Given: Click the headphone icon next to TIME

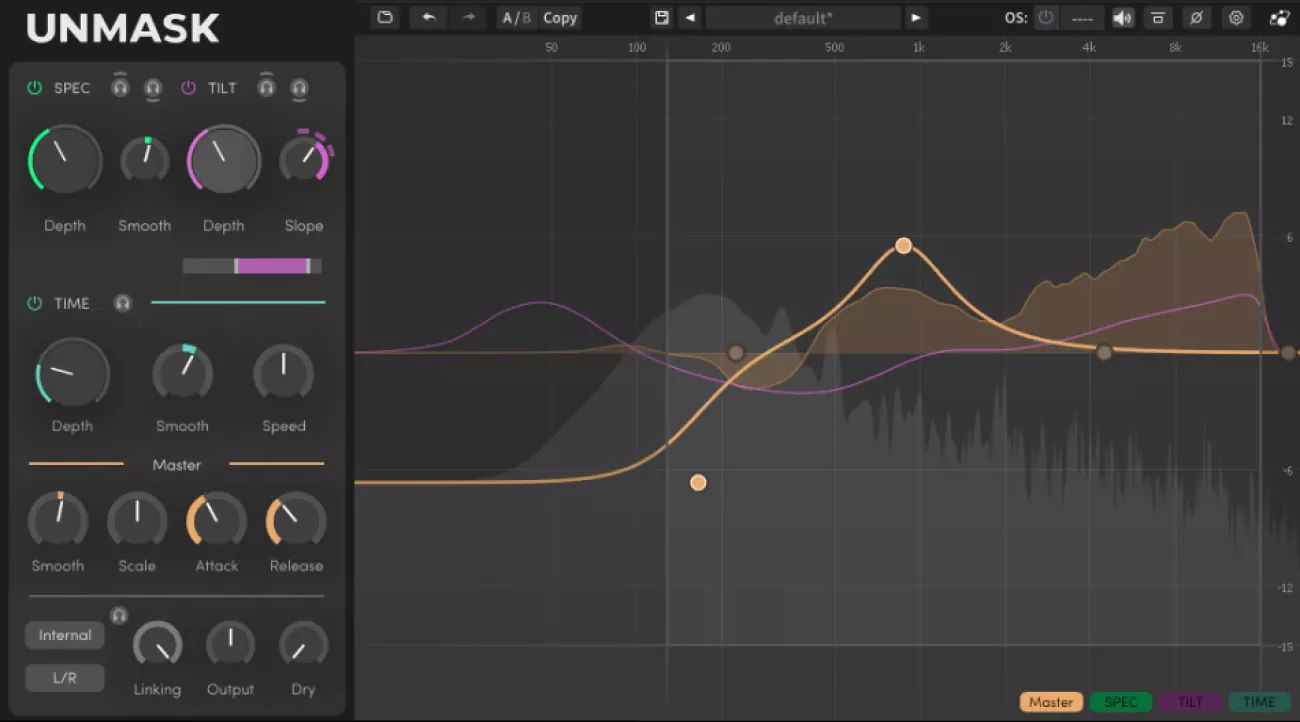Looking at the screenshot, I should pos(122,303).
